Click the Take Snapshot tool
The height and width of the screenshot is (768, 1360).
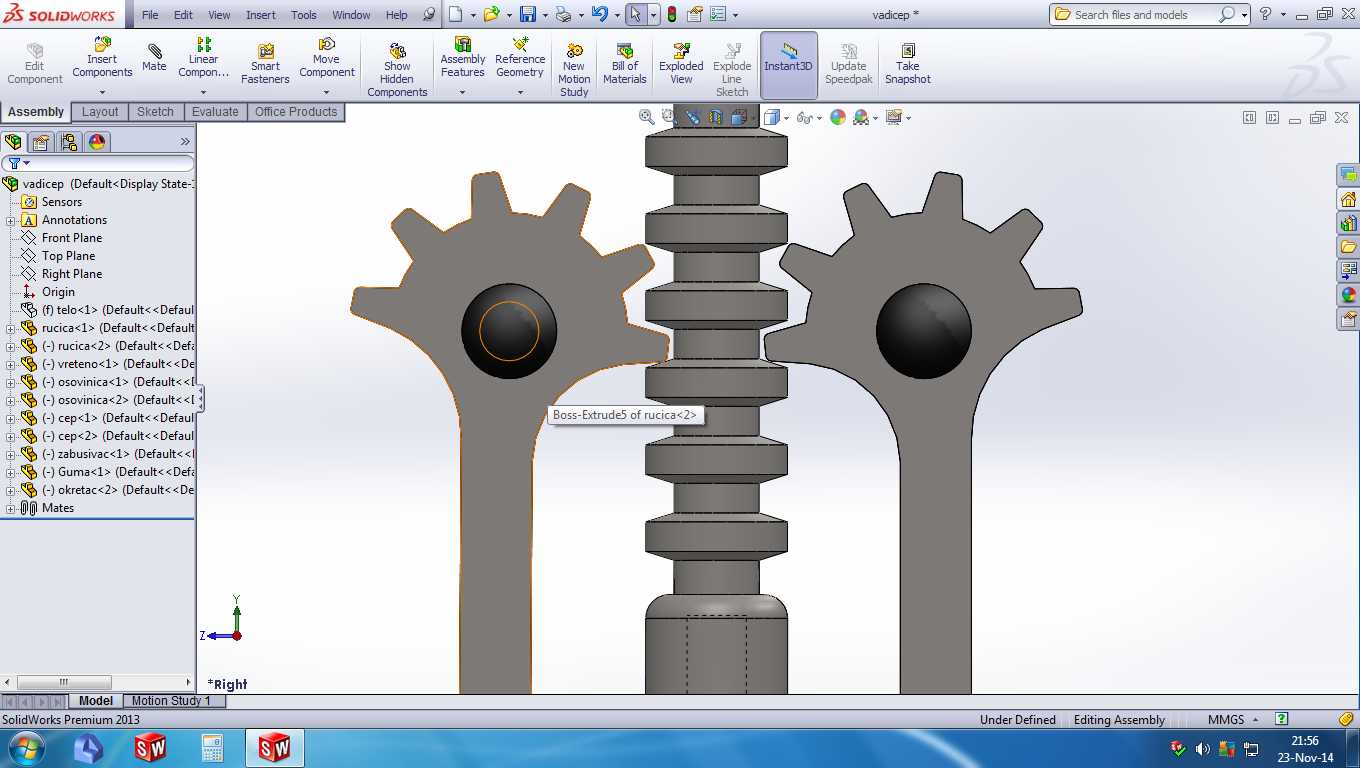pos(908,64)
